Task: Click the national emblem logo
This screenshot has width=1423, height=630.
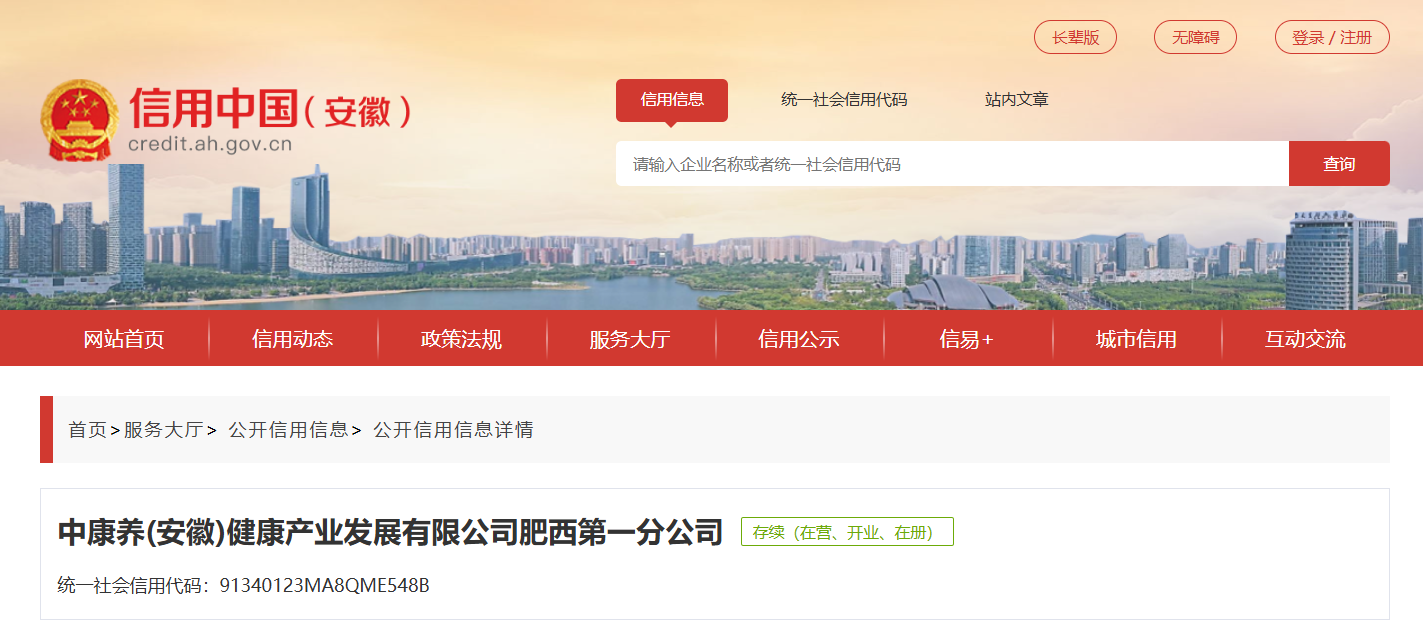Action: pyautogui.click(x=79, y=120)
